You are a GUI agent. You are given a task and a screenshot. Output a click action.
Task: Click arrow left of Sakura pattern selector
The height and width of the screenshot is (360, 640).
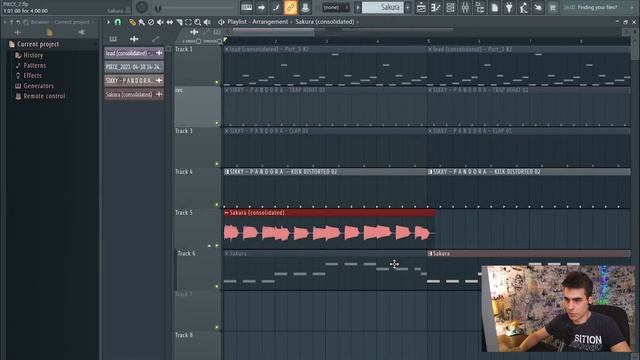(x=358, y=7)
